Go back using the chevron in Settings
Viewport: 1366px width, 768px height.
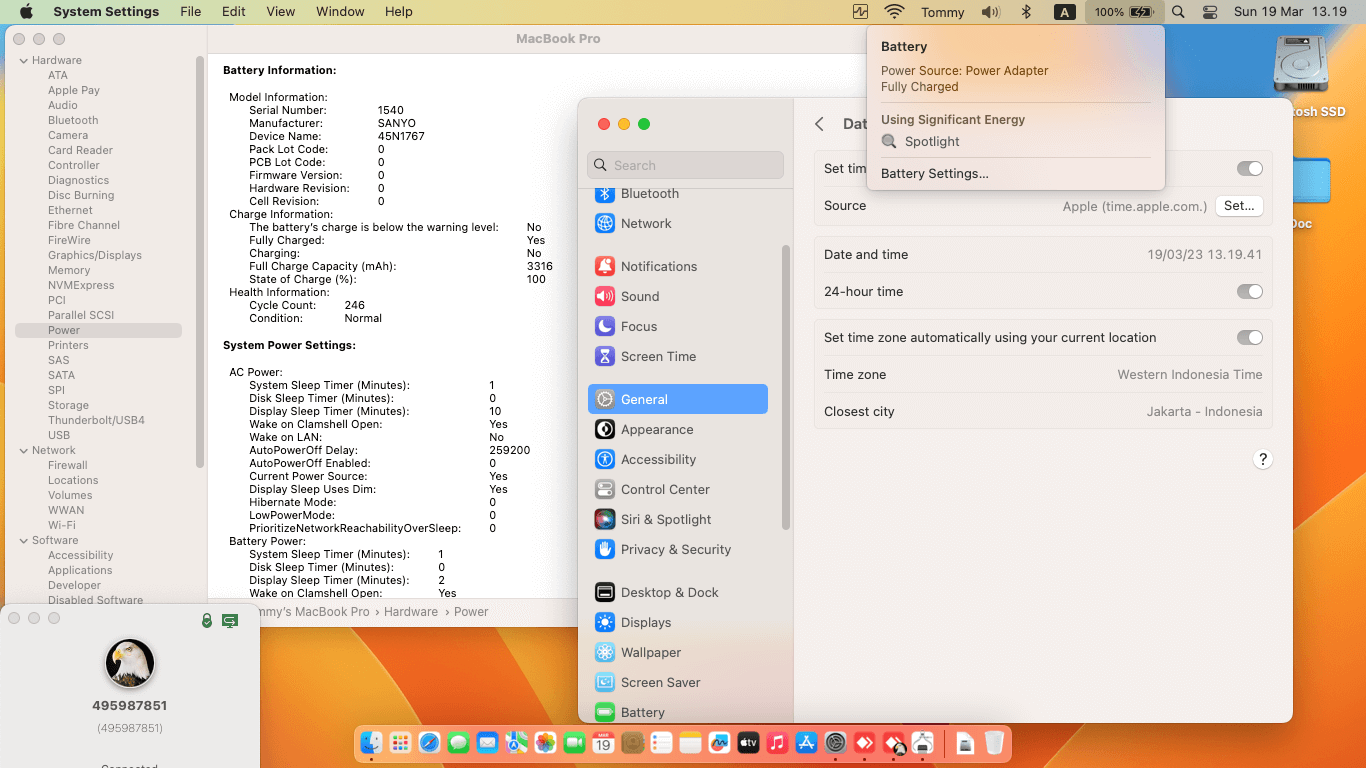(x=819, y=124)
